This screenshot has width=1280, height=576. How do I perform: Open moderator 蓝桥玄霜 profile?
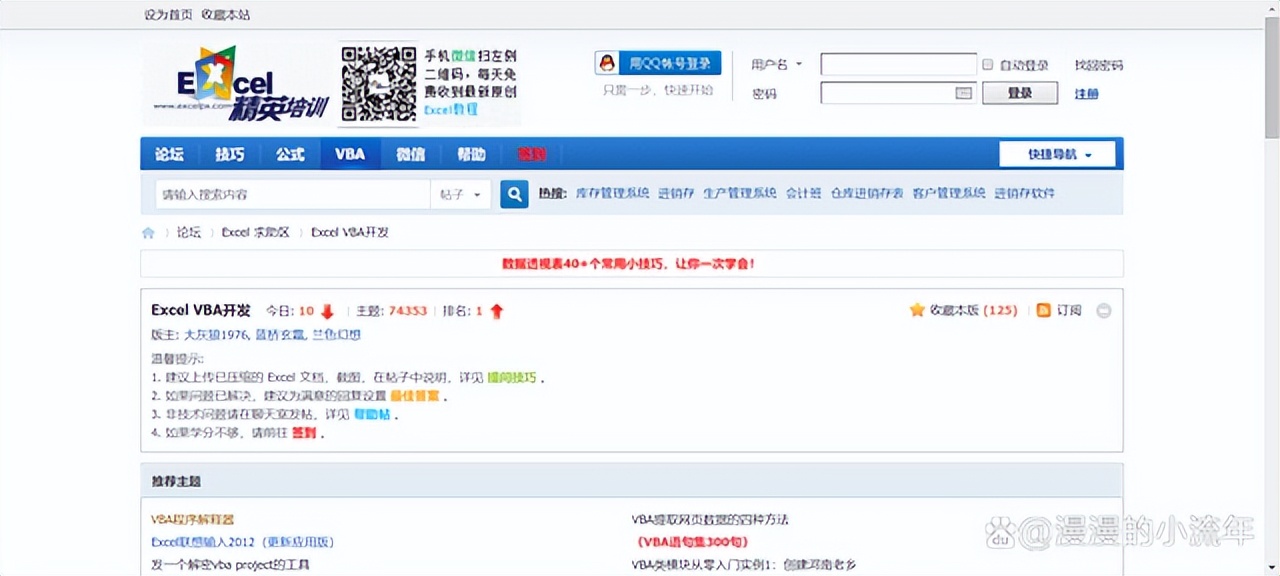pyautogui.click(x=280, y=335)
